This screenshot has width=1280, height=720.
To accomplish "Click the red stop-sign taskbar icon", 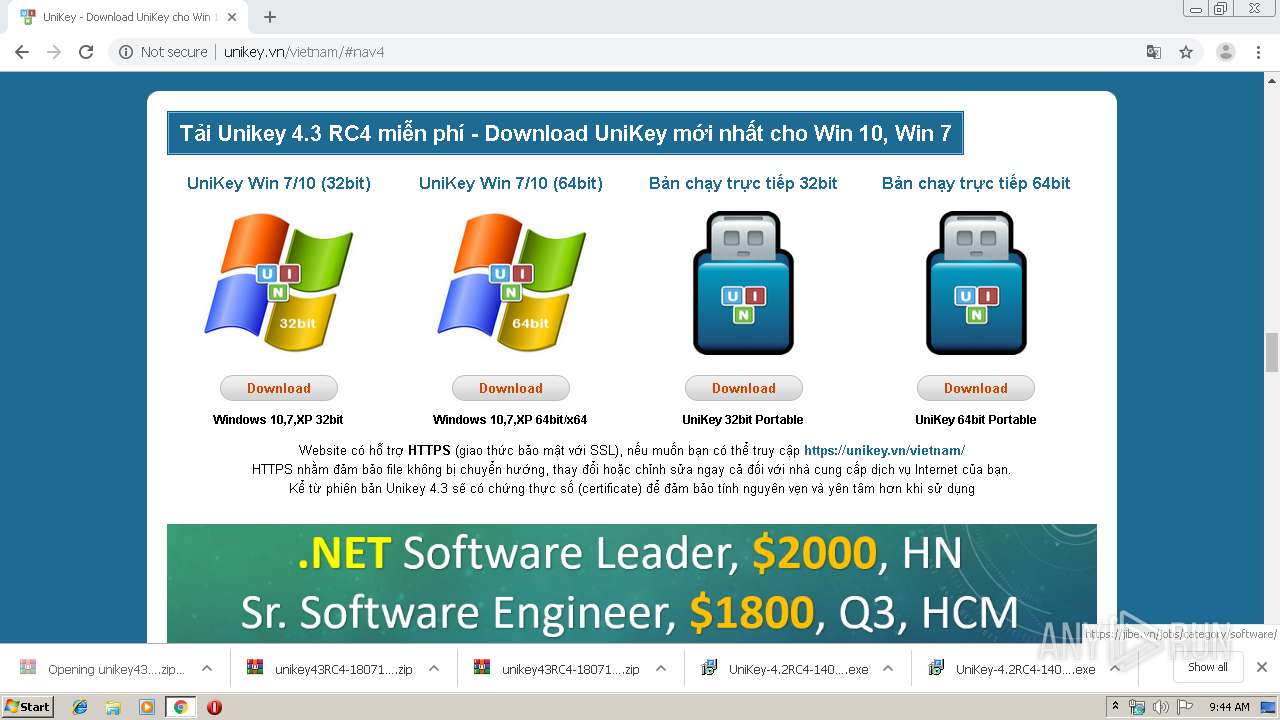I will pyautogui.click(x=214, y=707).
